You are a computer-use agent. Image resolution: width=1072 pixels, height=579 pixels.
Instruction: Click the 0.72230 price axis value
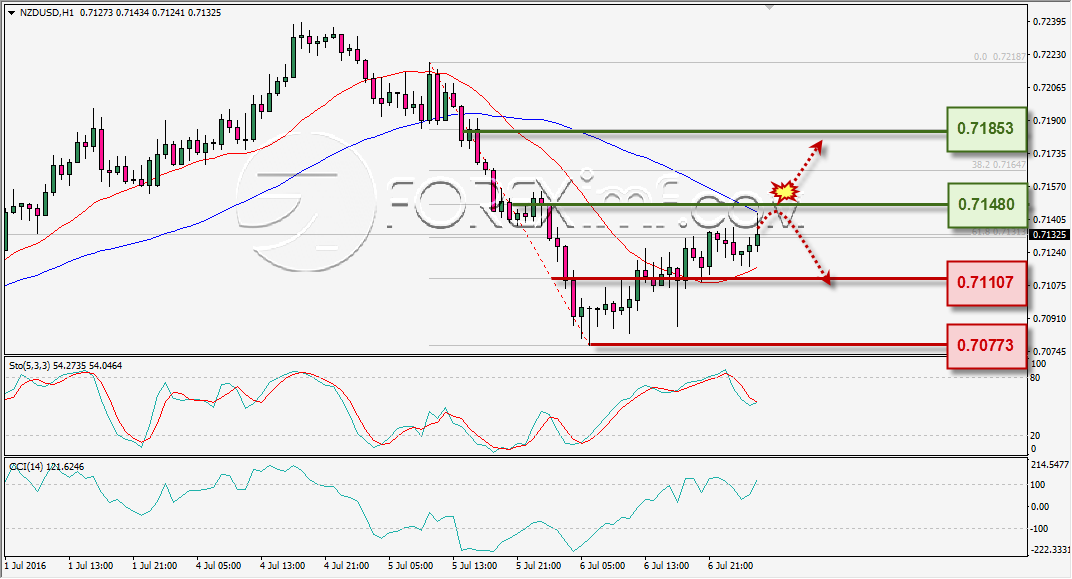click(x=1049, y=54)
